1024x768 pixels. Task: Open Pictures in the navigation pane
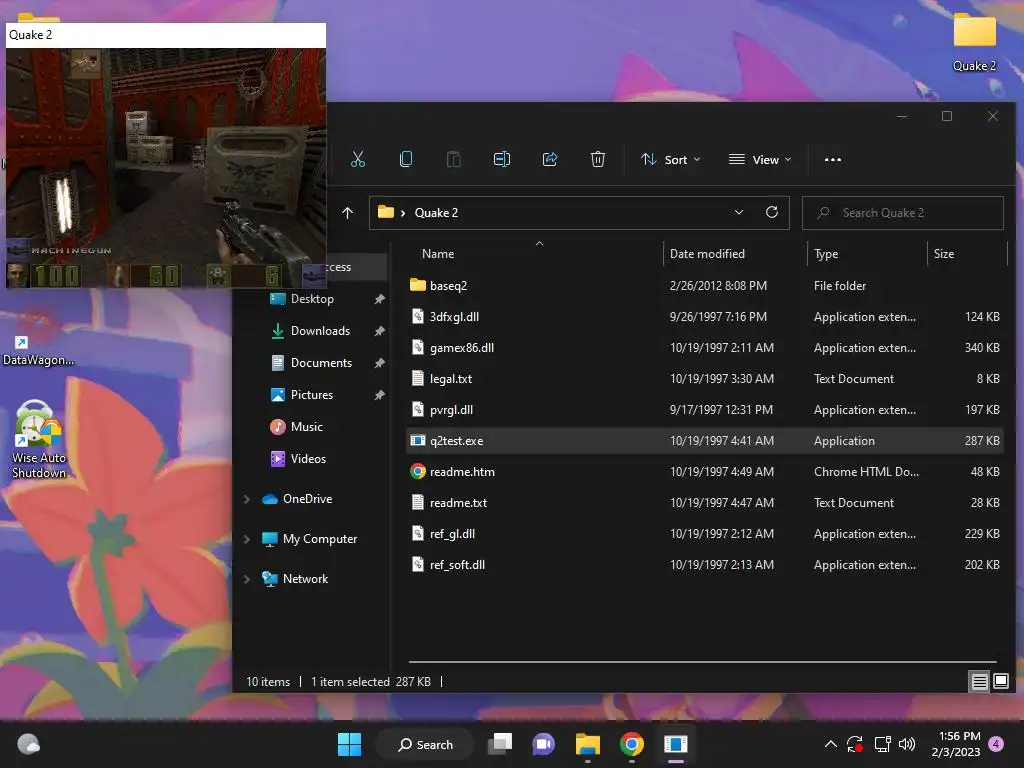312,395
